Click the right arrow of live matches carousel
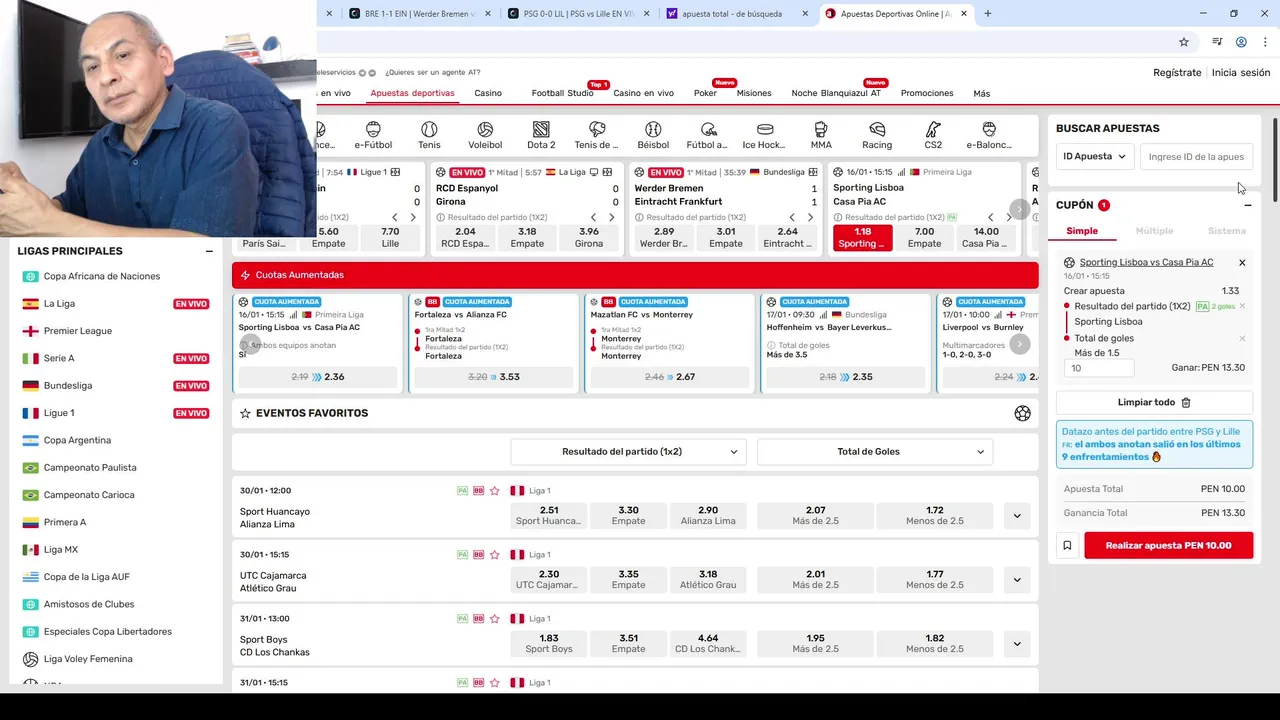This screenshot has width=1280, height=720. tap(1019, 209)
